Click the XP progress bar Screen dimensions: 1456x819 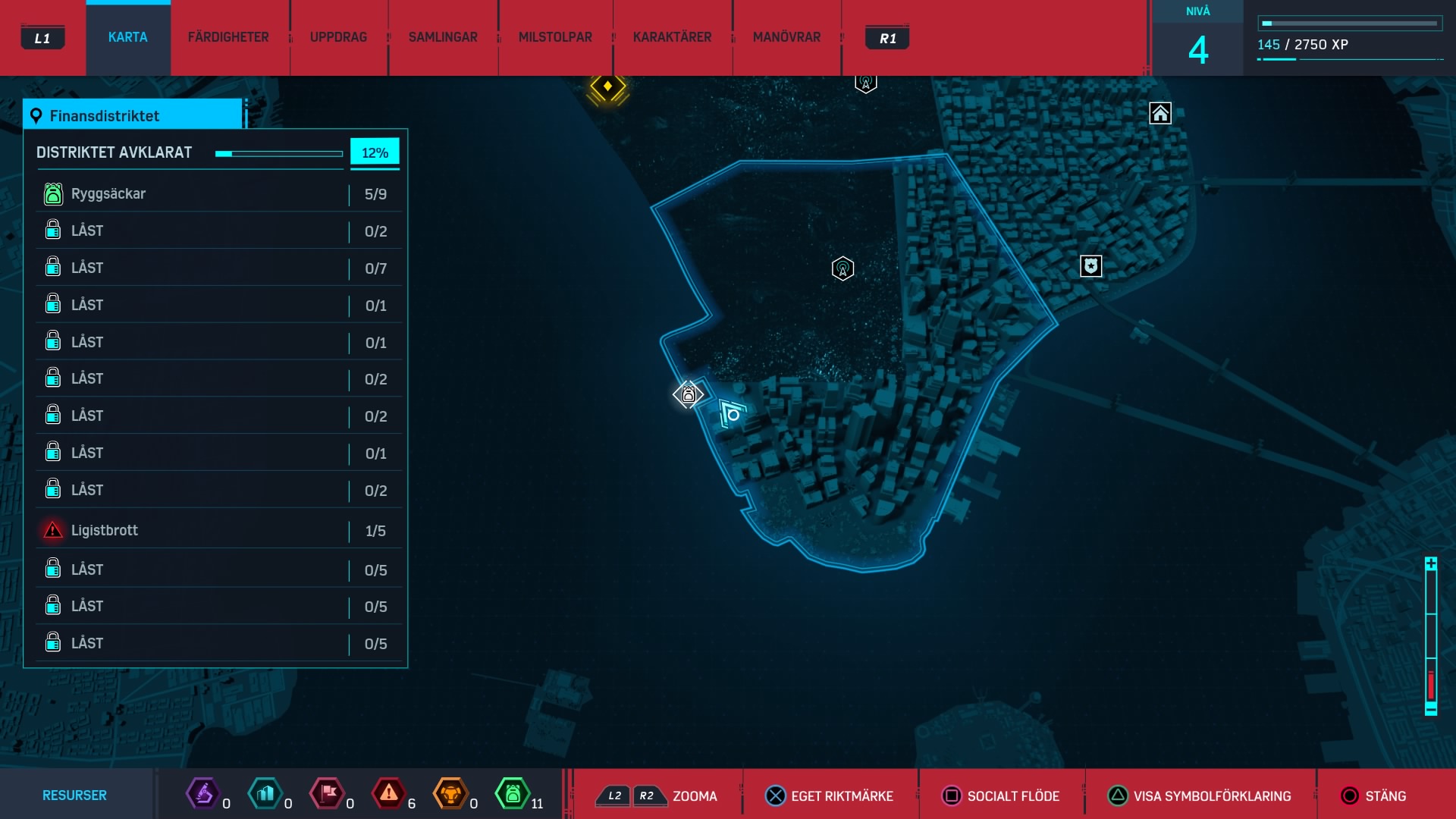tap(1350, 24)
